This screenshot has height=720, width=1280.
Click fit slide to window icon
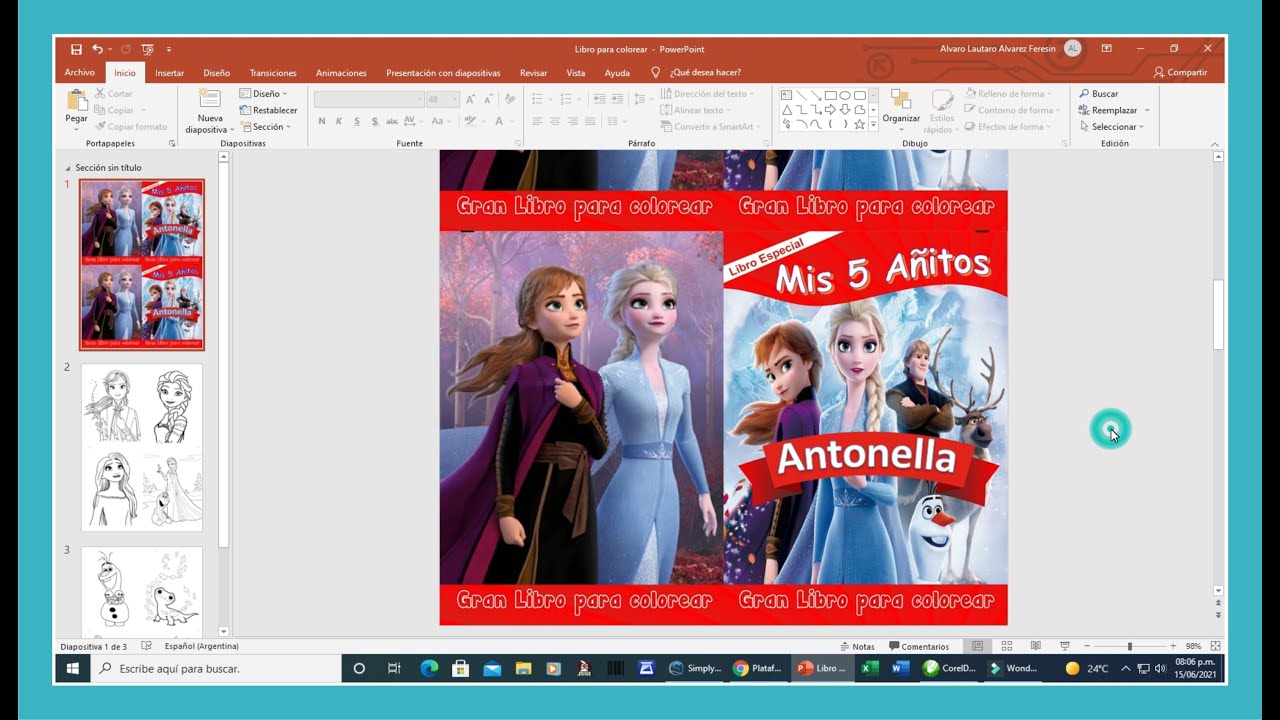coord(1216,646)
